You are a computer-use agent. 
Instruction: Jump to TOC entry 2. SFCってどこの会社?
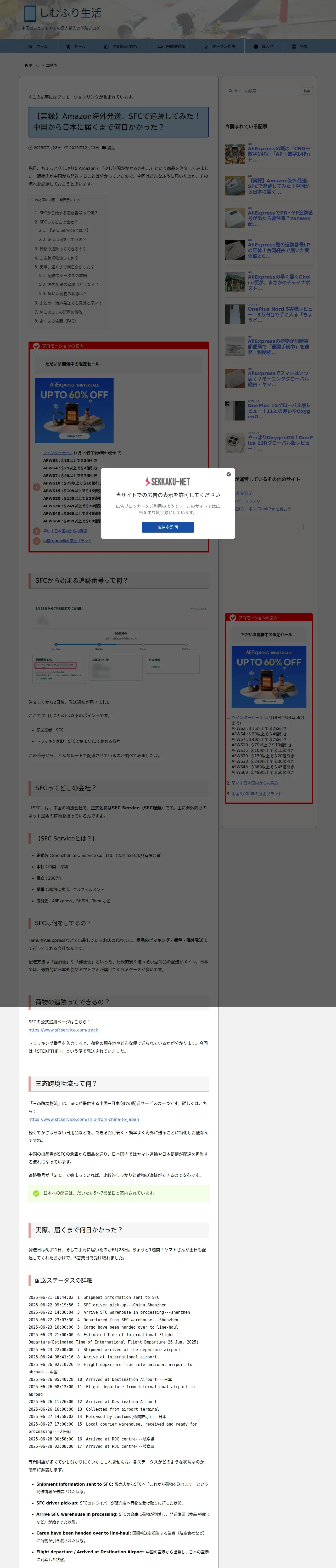click(x=55, y=222)
